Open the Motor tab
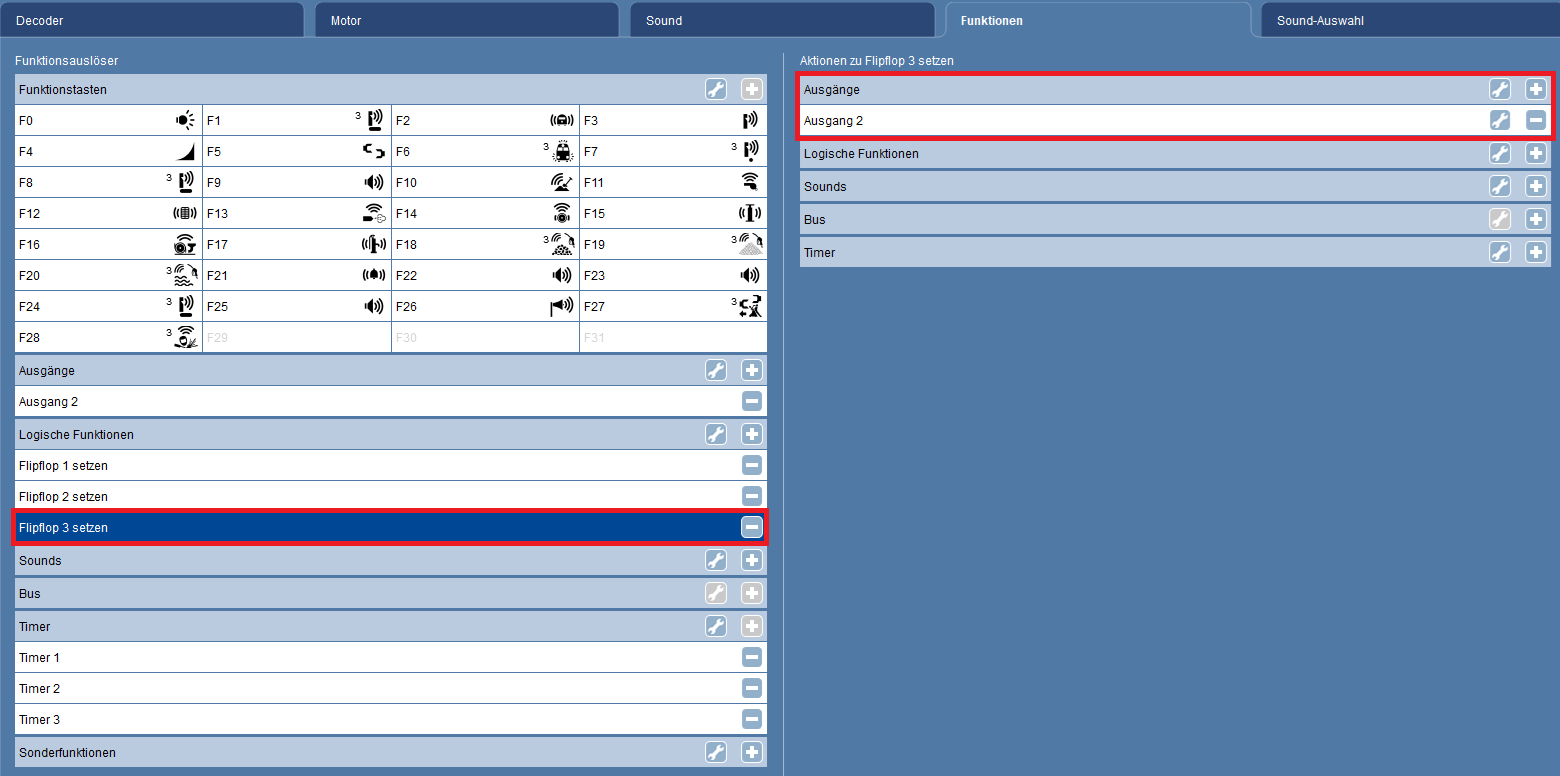1560x776 pixels. tap(466, 20)
